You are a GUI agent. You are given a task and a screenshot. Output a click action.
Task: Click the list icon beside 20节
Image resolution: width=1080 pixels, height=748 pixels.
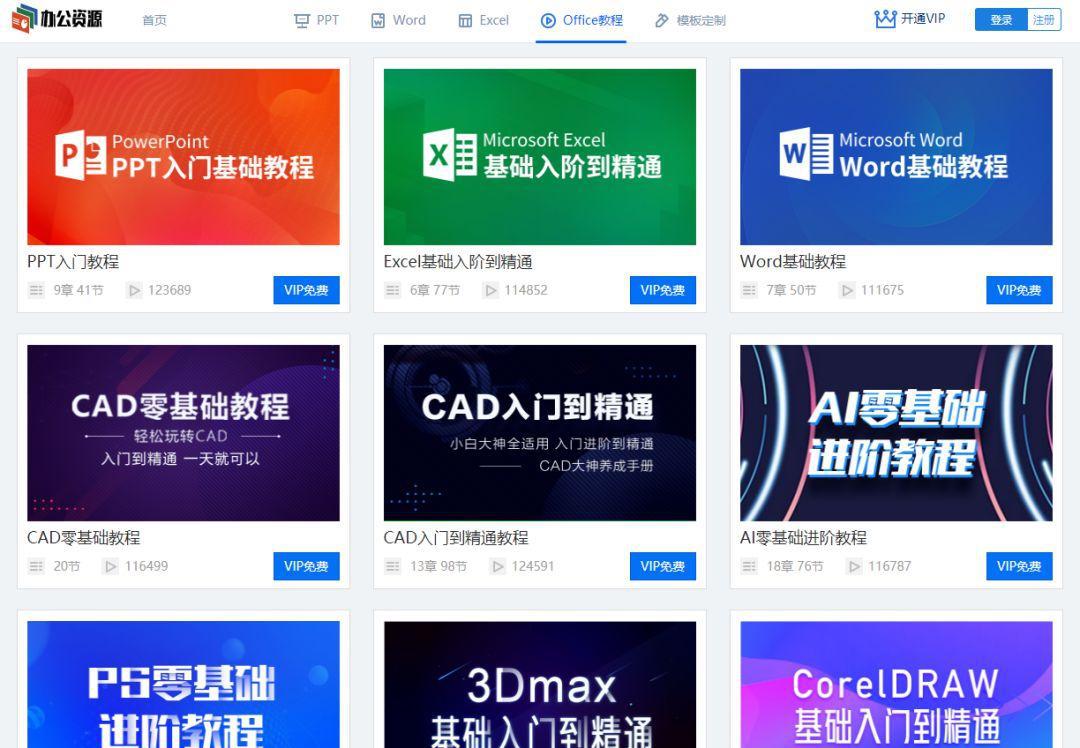tap(37, 567)
